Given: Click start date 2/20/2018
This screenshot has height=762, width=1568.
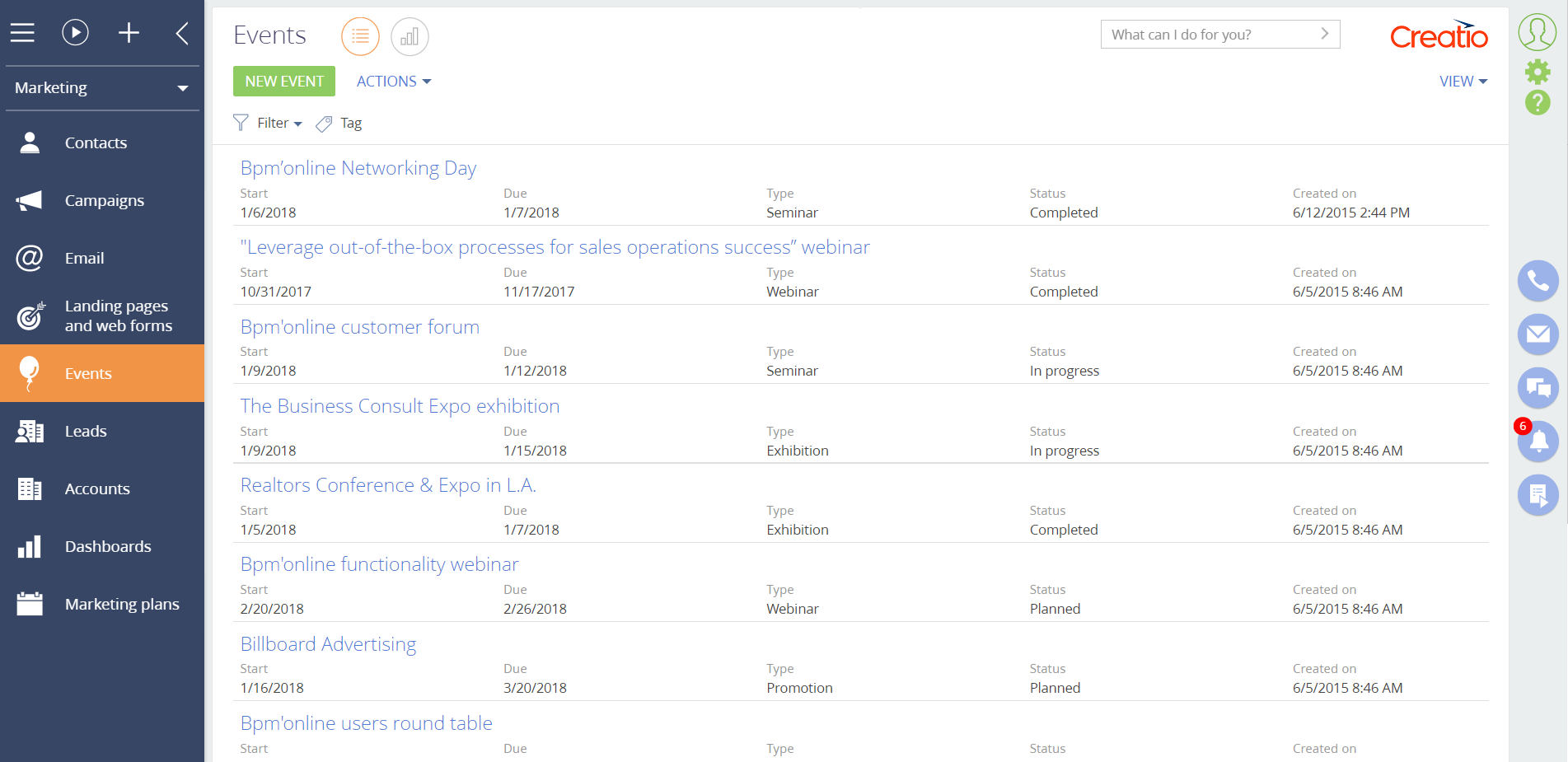Looking at the screenshot, I should 272,609.
